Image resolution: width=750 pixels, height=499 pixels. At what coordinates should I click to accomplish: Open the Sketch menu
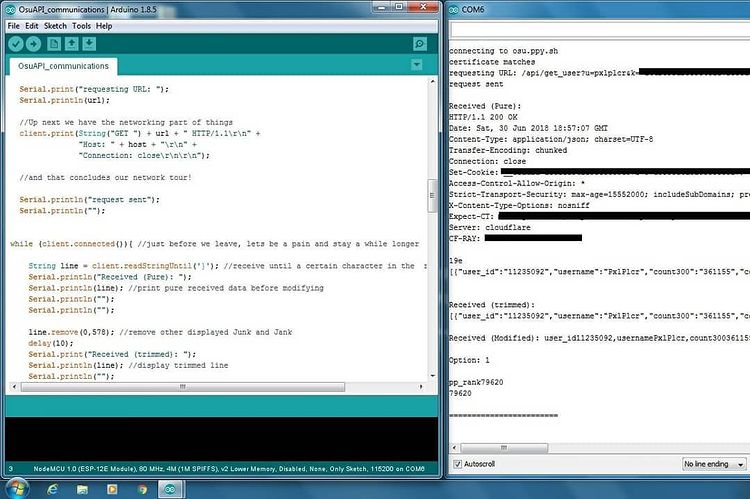pyautogui.click(x=55, y=26)
